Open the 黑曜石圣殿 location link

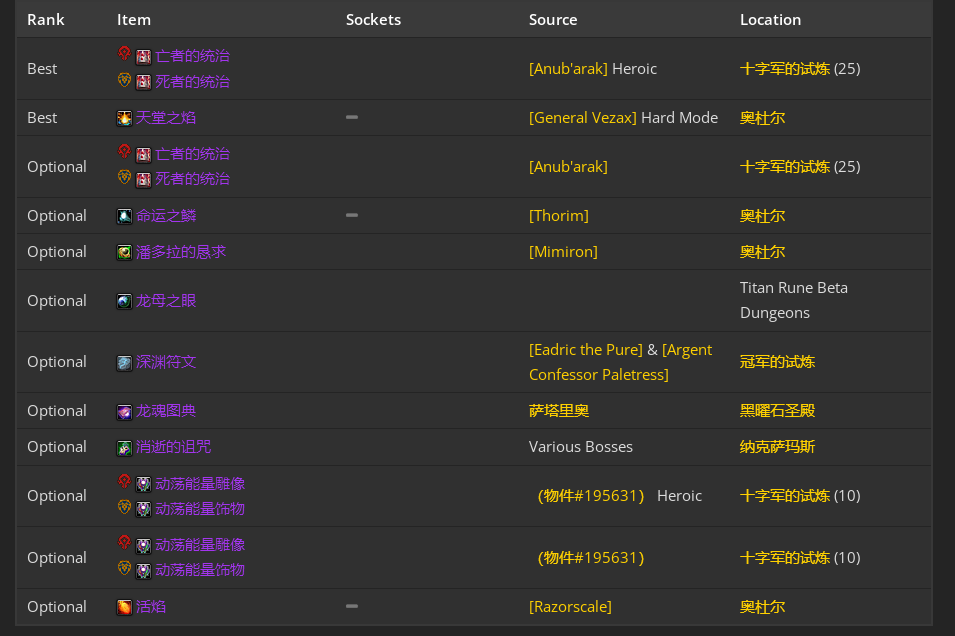point(777,411)
